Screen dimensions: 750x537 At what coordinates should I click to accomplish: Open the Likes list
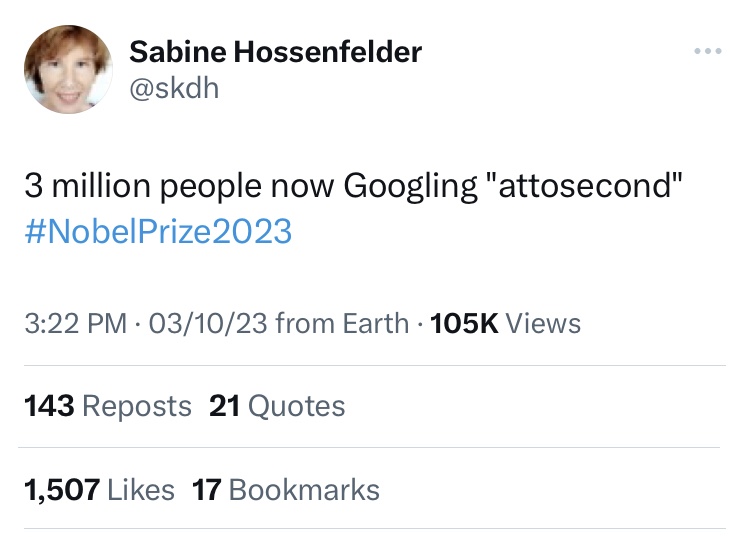[140, 489]
